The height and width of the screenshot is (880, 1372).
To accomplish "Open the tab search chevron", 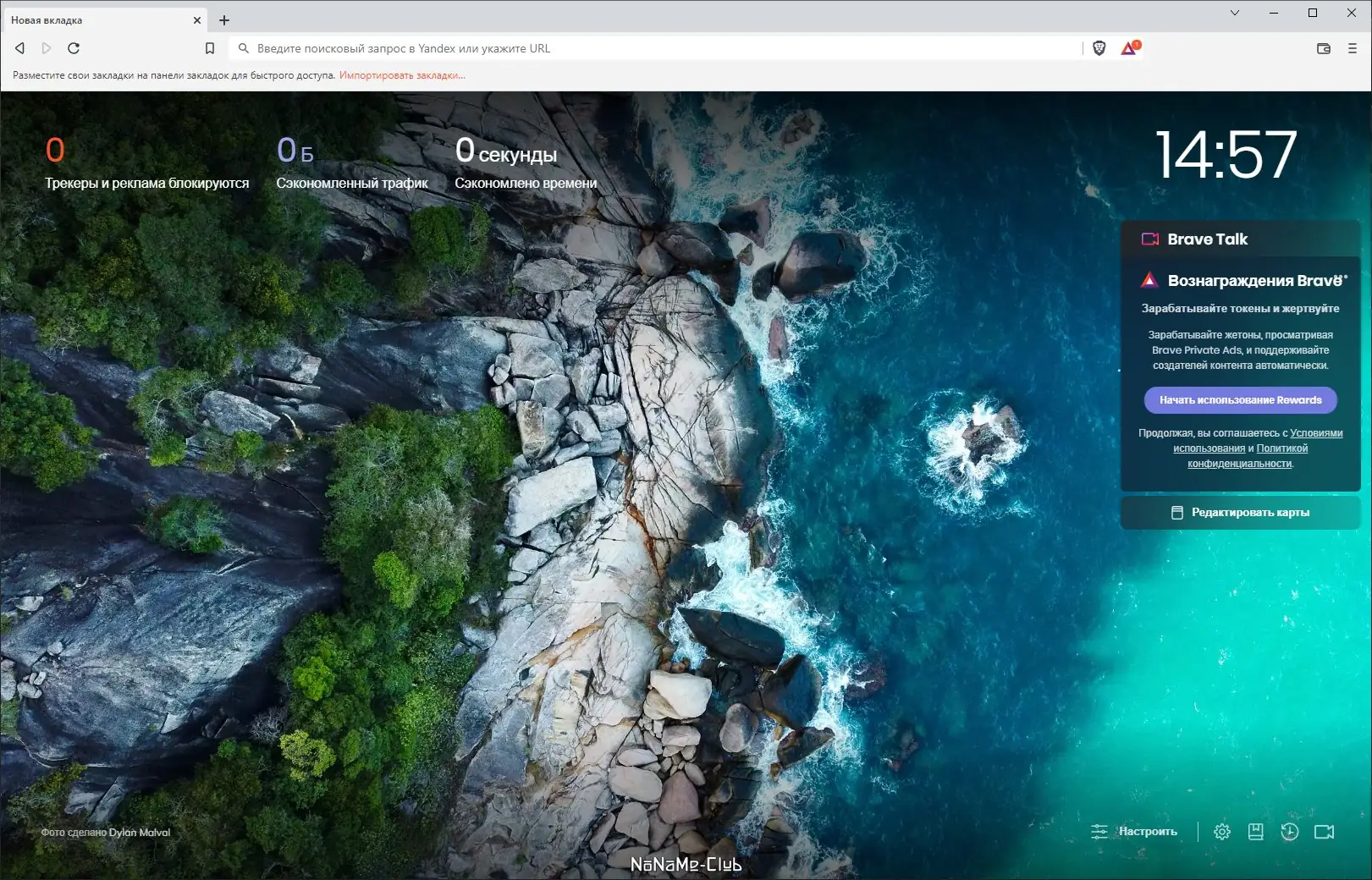I will coord(1234,13).
